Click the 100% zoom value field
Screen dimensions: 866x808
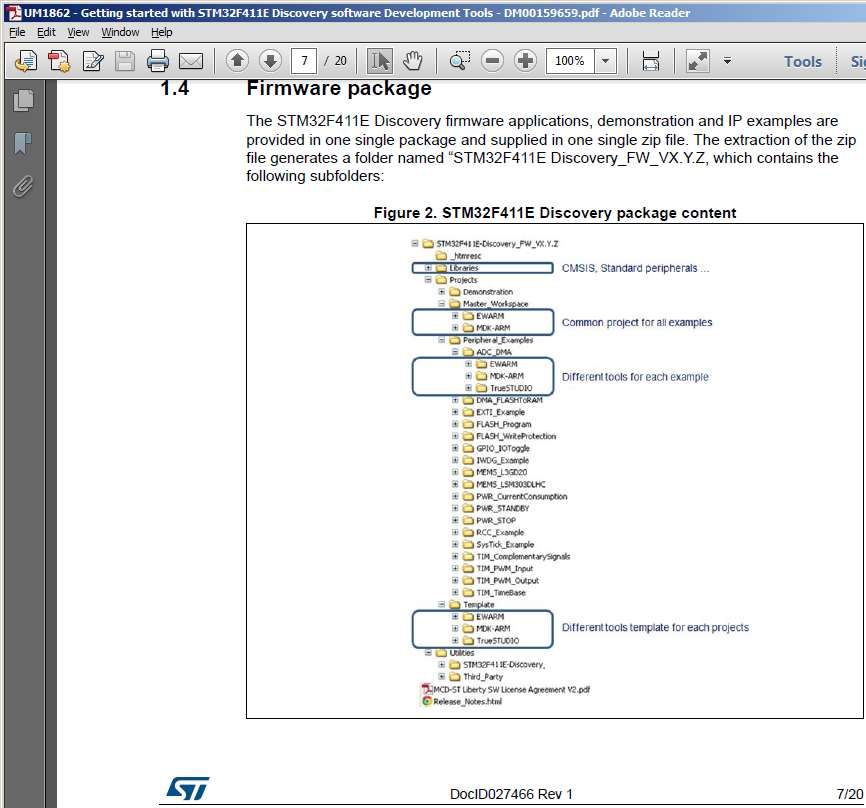570,61
